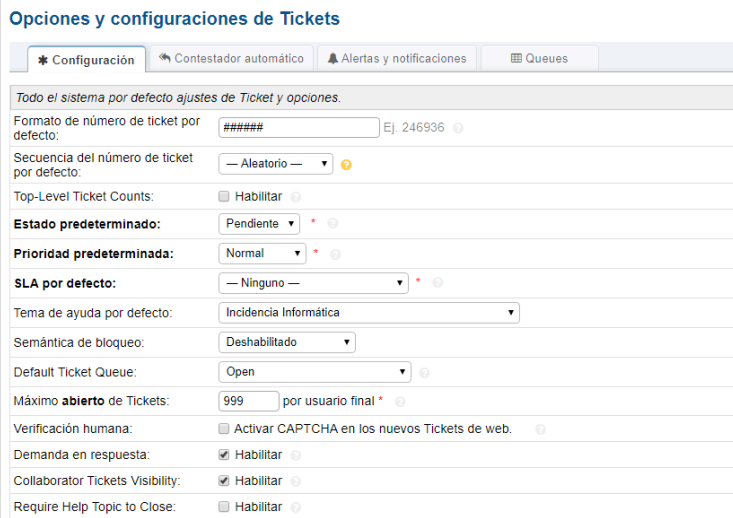Enable Require Help Topic to Close

225,507
